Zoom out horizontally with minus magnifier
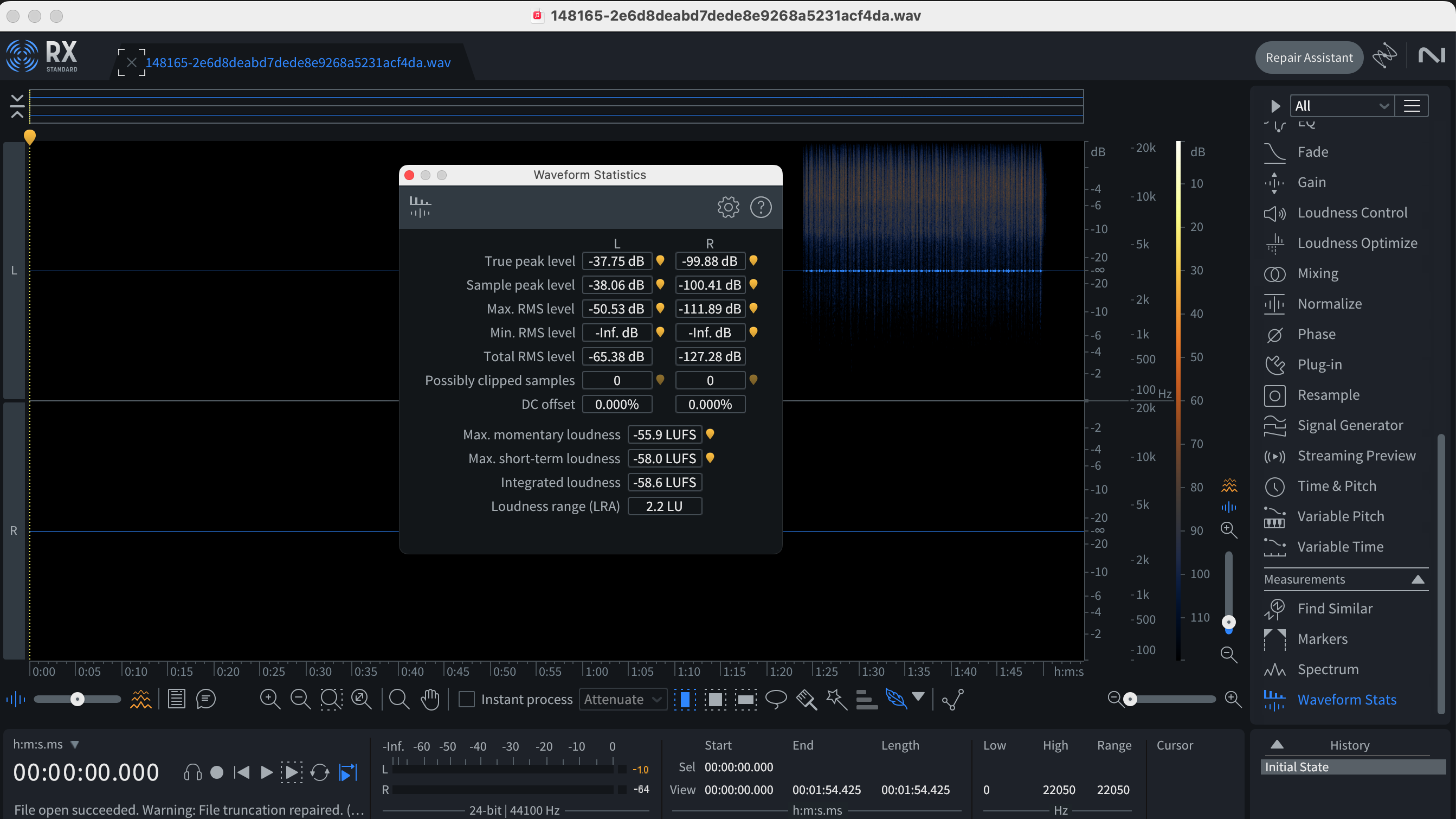This screenshot has width=1456, height=819. click(x=1114, y=699)
